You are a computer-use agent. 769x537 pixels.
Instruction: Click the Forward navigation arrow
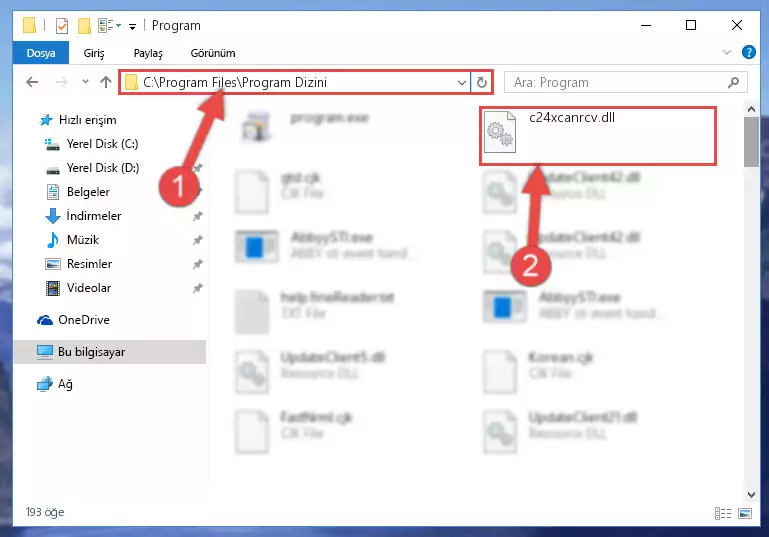tap(61, 82)
